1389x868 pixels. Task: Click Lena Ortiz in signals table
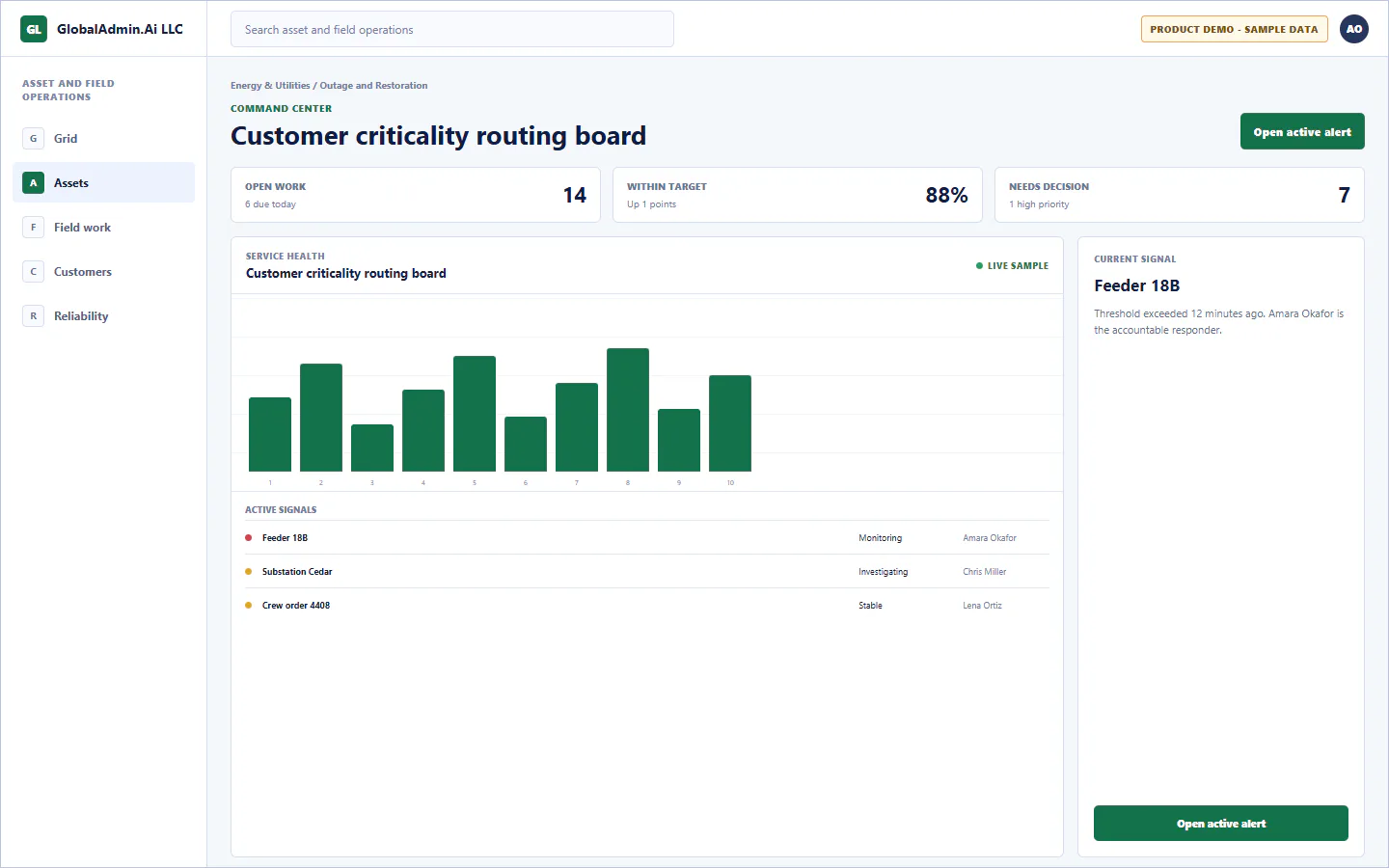[x=982, y=606]
